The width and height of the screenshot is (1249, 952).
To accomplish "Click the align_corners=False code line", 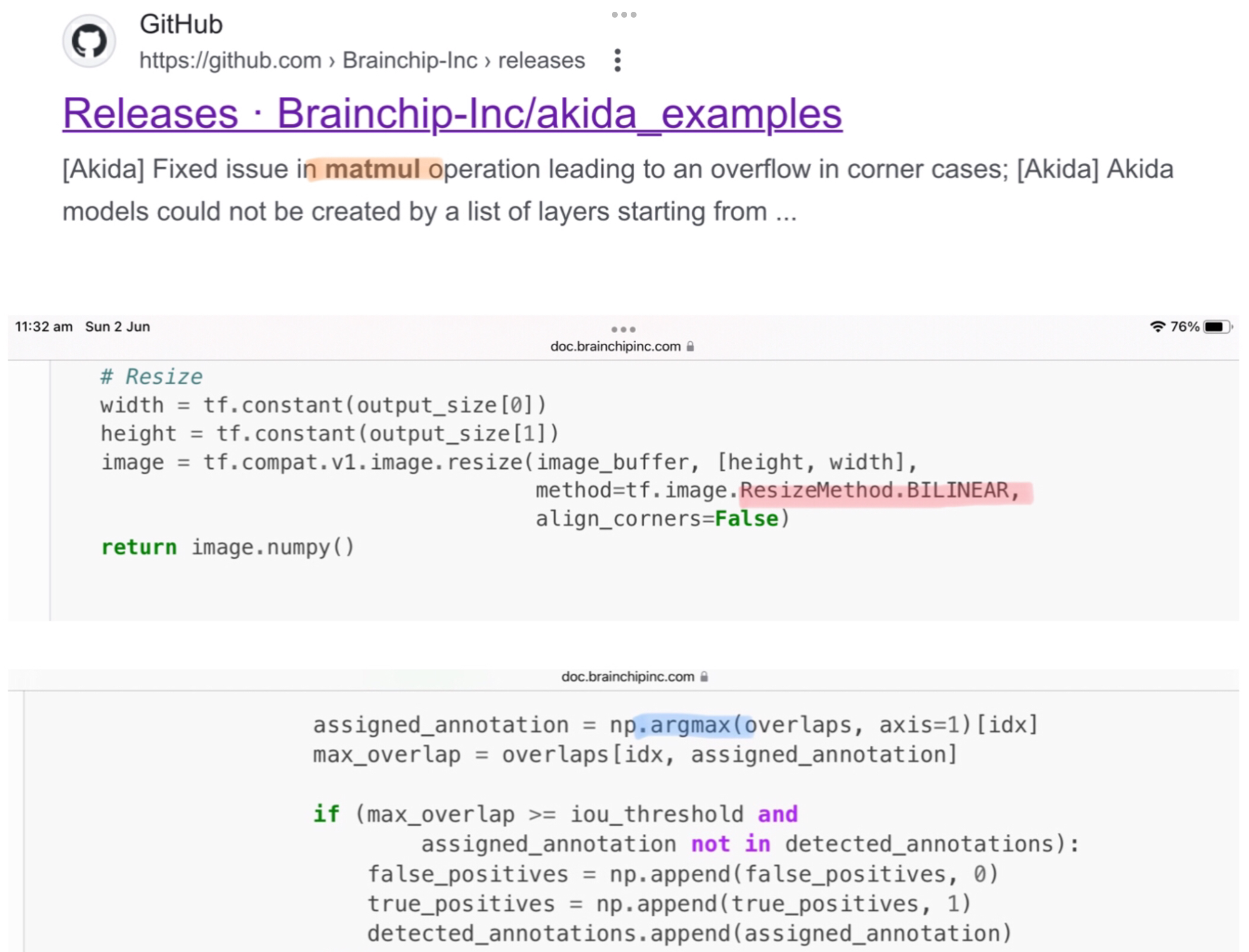I will (662, 519).
